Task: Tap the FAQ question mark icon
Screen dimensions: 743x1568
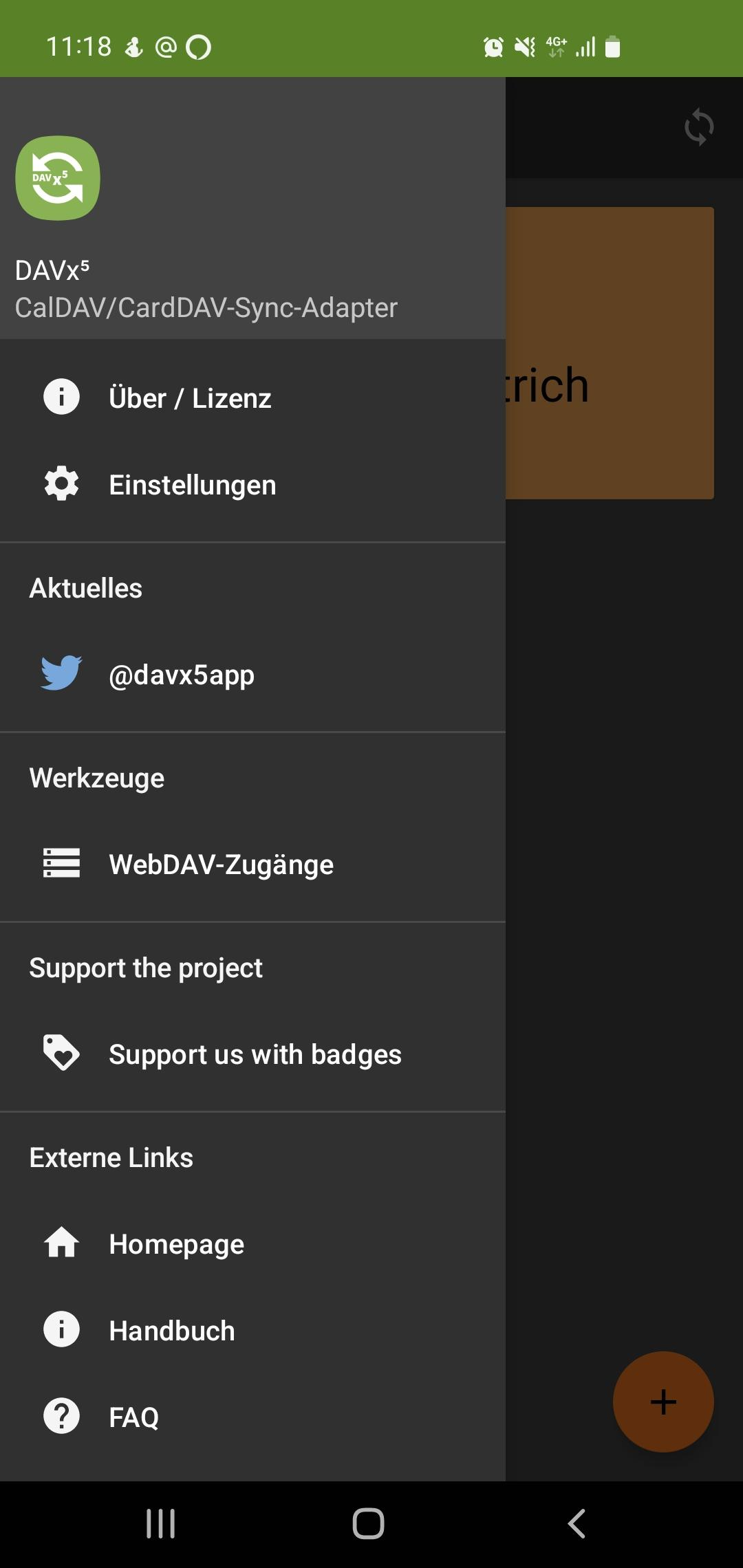Action: click(61, 1416)
